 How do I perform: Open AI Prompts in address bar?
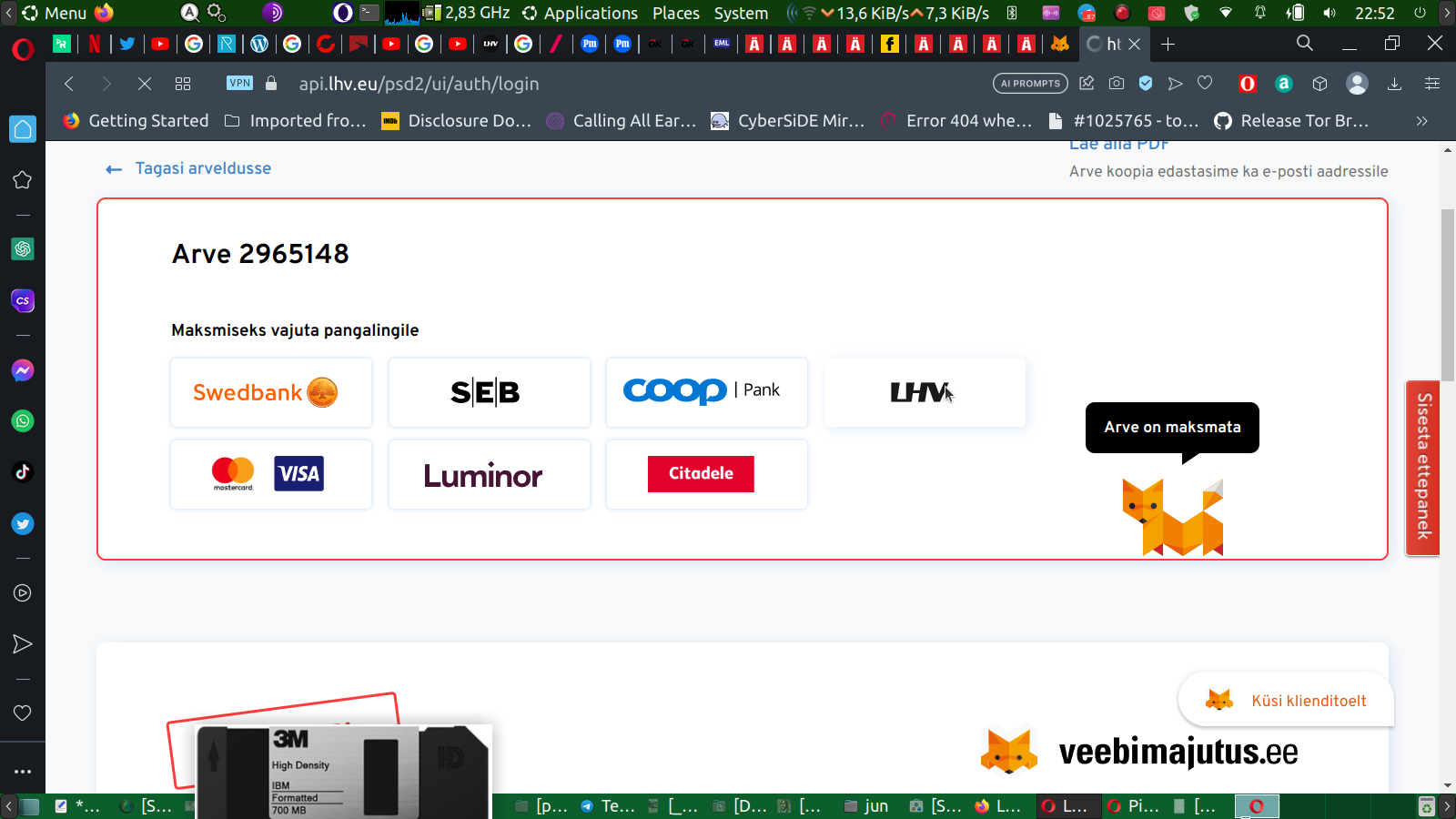coord(1031,84)
